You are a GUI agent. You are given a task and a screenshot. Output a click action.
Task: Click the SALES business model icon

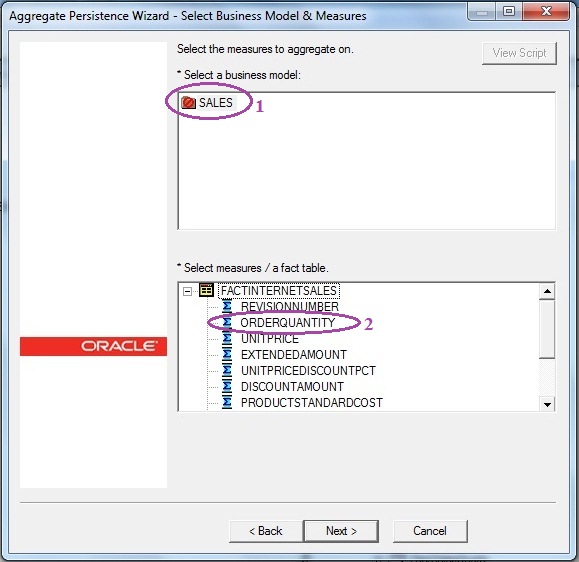[188, 103]
